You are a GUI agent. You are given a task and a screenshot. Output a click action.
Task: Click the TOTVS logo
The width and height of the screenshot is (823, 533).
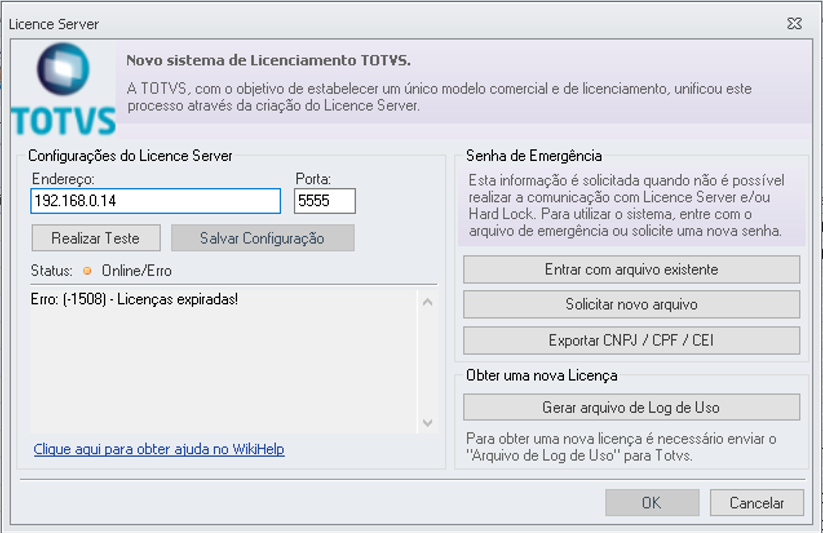pos(64,89)
